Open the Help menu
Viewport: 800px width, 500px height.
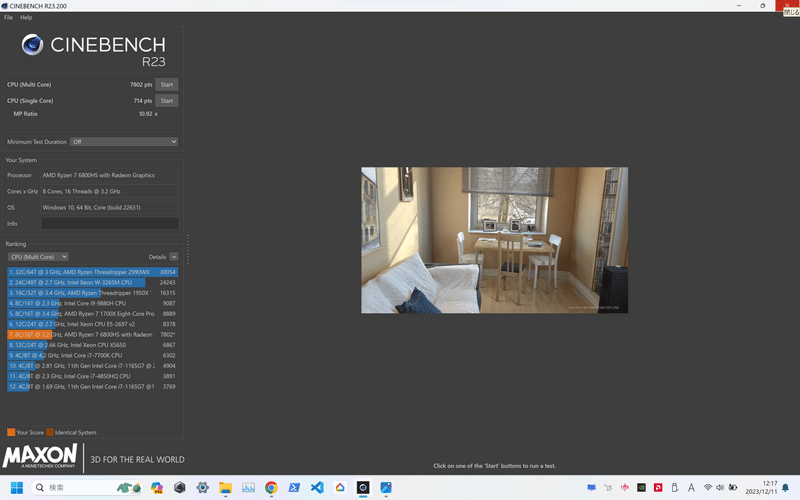[x=26, y=17]
